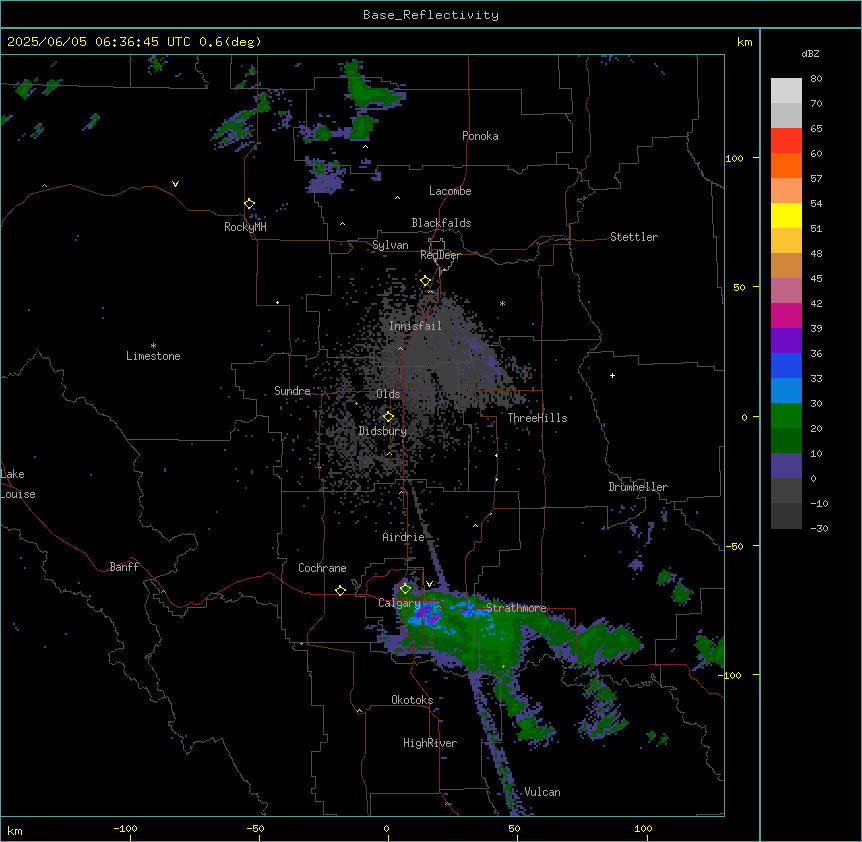Click the -30 value on dBZ legend

click(x=819, y=528)
